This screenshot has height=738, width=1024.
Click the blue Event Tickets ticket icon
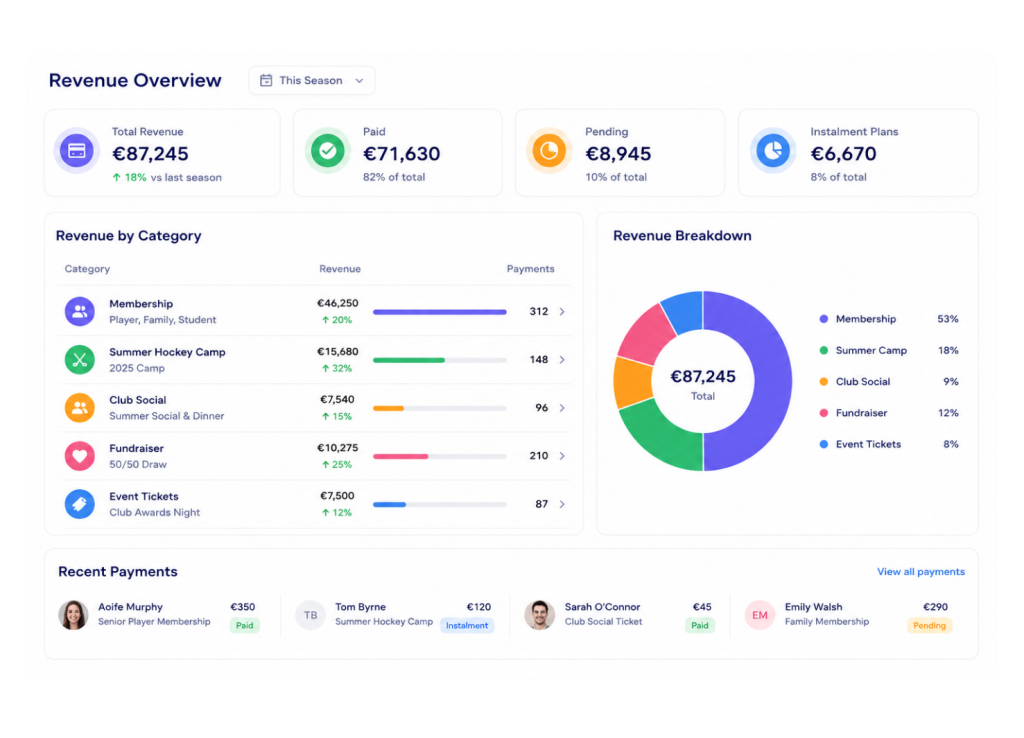80,504
